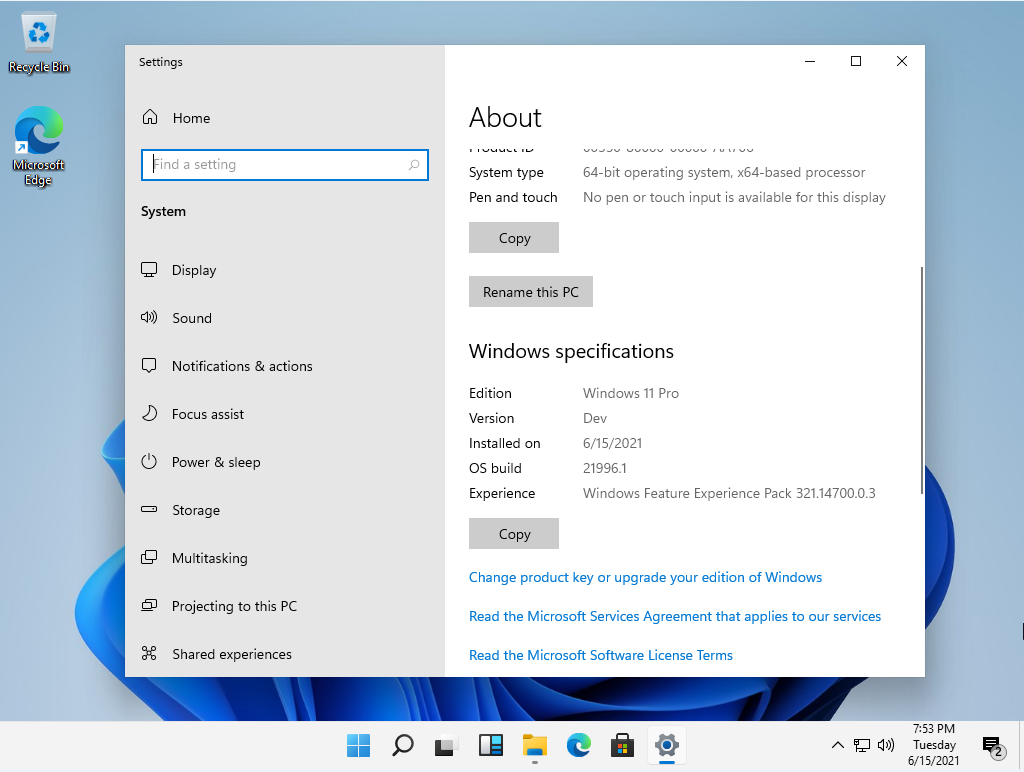The width and height of the screenshot is (1024, 772).
Task: Read the Microsoft Software License Terms
Action: tap(601, 655)
